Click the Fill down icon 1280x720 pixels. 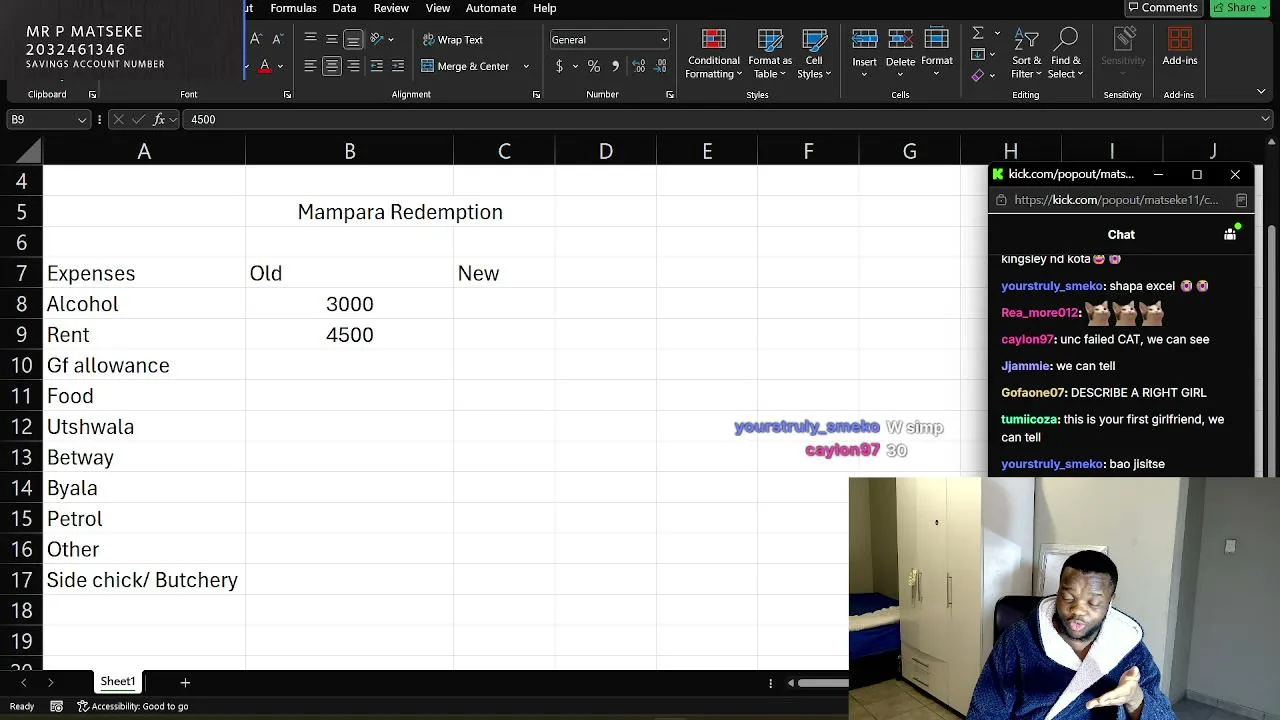point(978,54)
